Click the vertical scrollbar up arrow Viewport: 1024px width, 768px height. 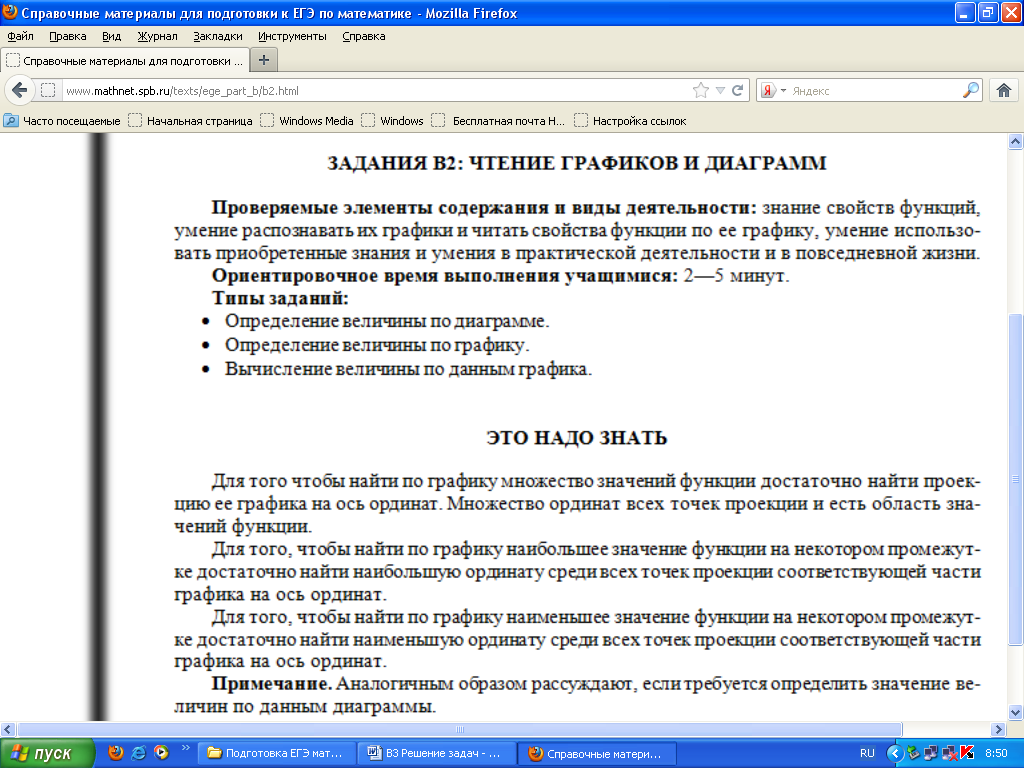tap(1016, 141)
